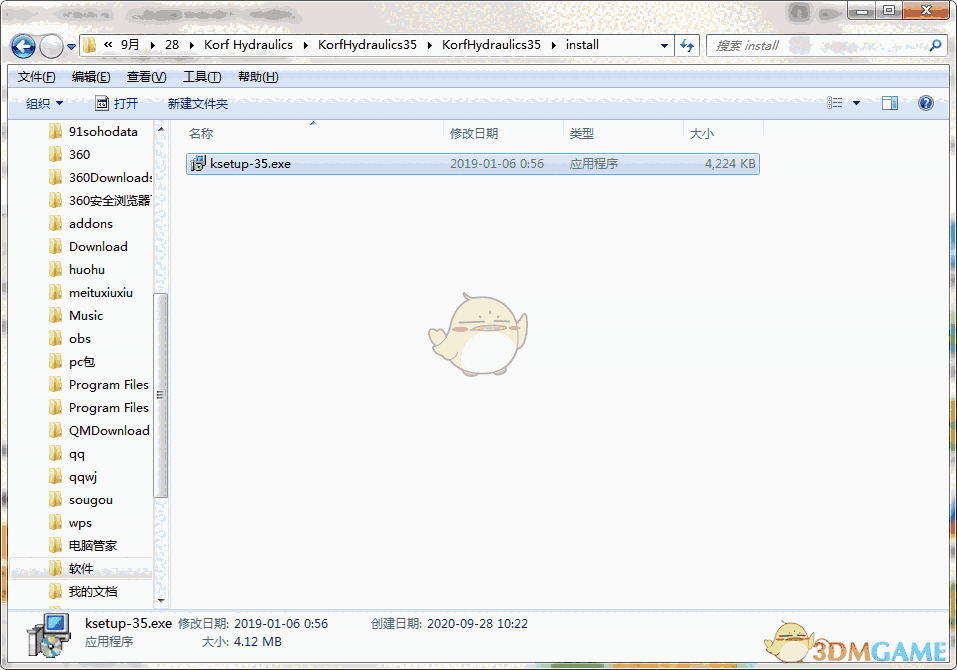Sort by 大小 column header
This screenshot has width=957, height=670.
point(724,133)
